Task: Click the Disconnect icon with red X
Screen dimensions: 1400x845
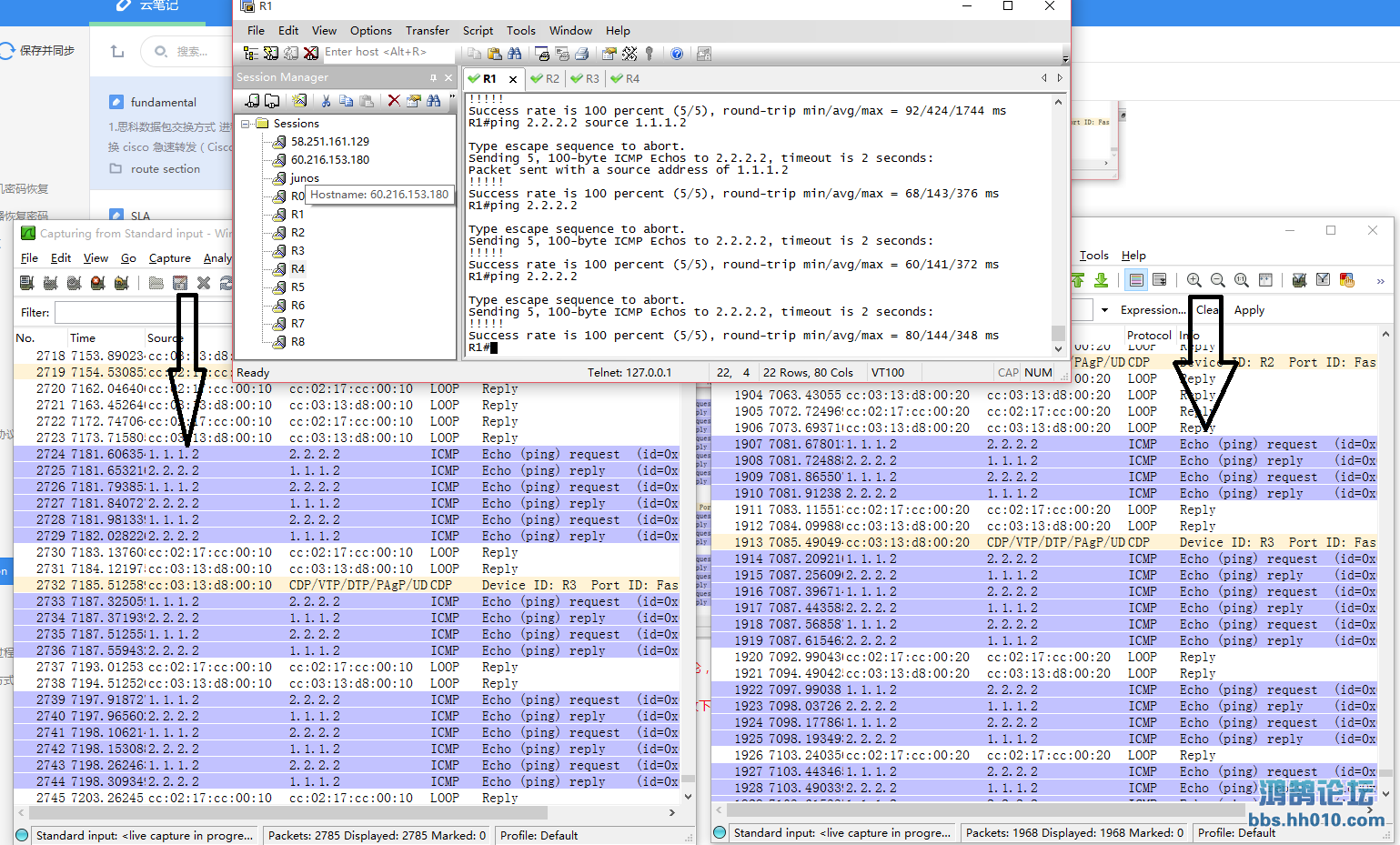Action: point(311,54)
